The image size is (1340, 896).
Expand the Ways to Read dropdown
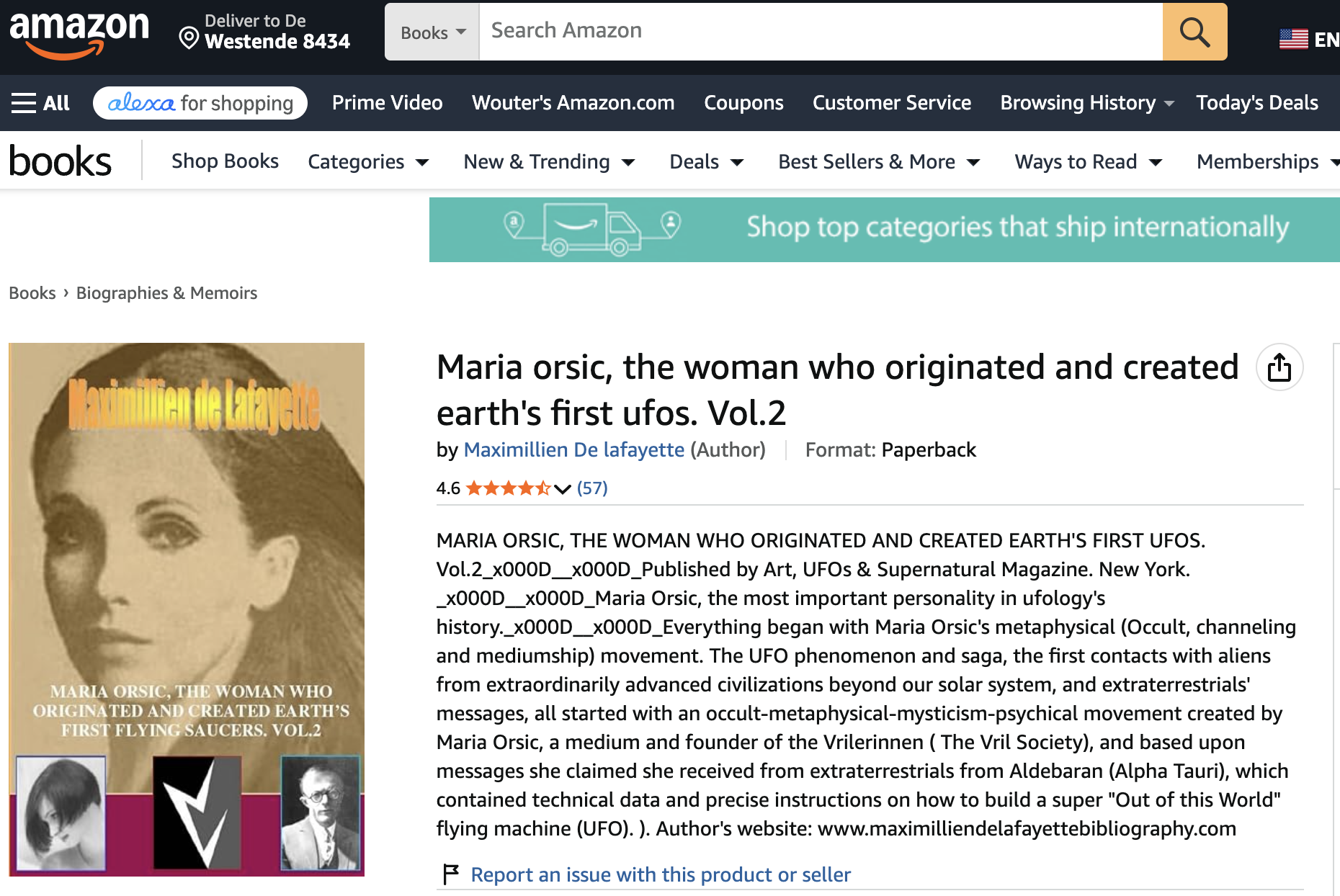coord(1089,161)
